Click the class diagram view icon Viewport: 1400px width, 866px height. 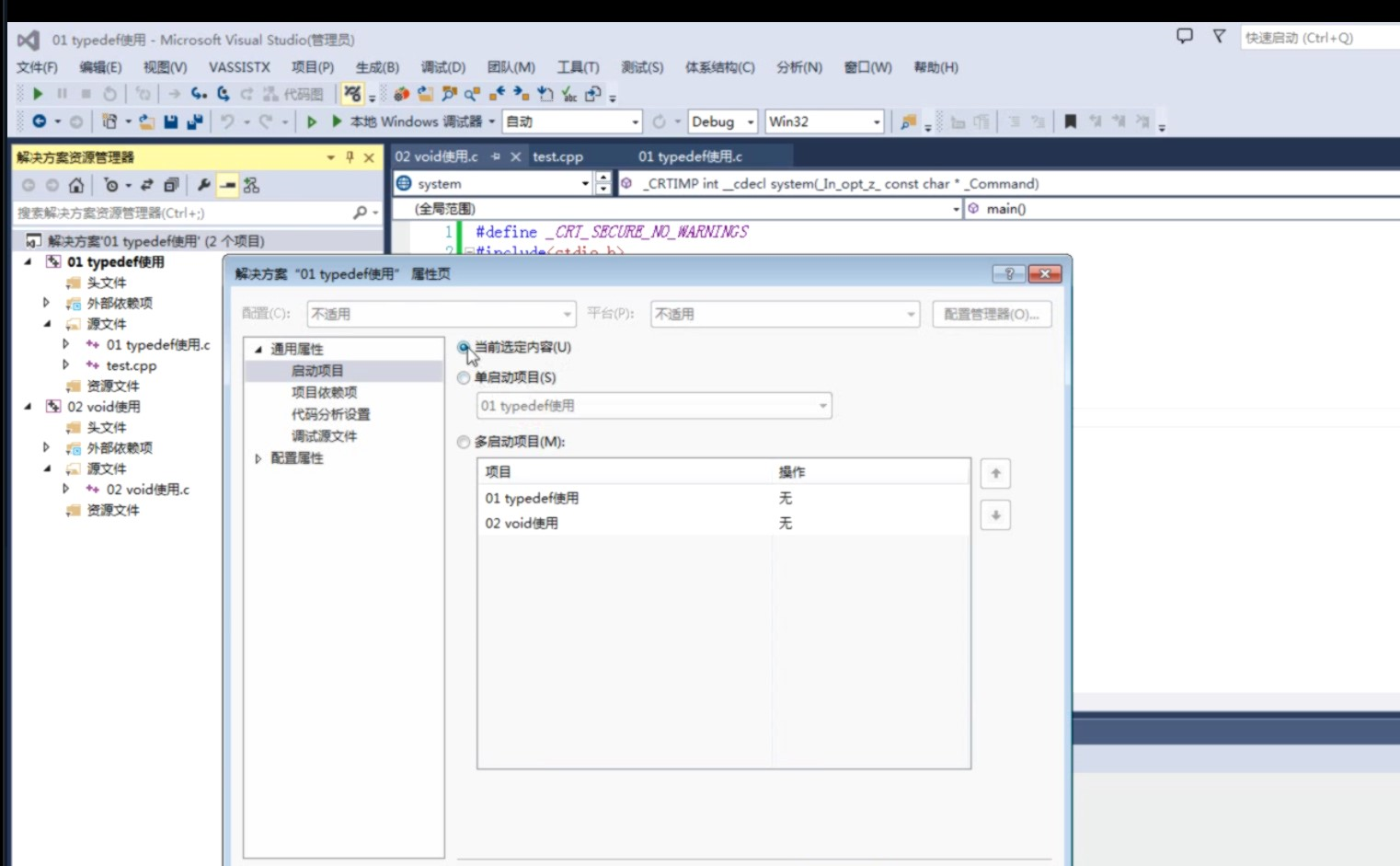point(251,185)
